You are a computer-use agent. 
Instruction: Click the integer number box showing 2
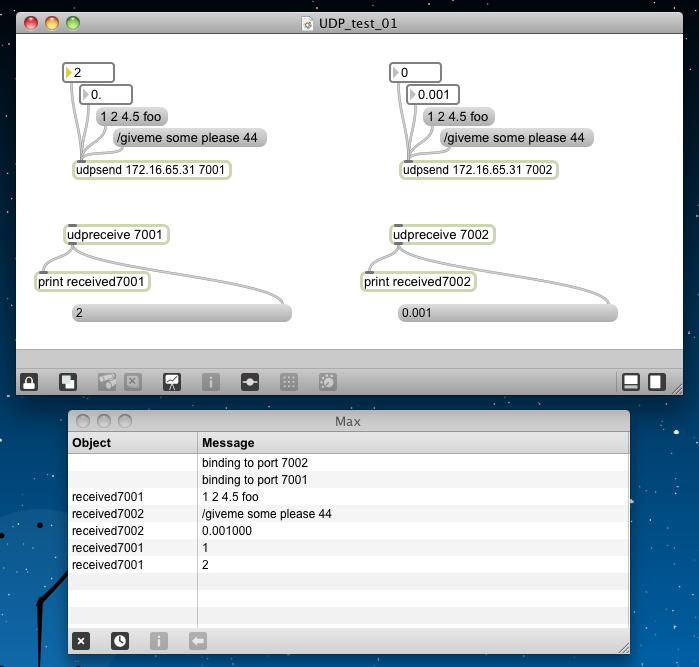(88, 72)
